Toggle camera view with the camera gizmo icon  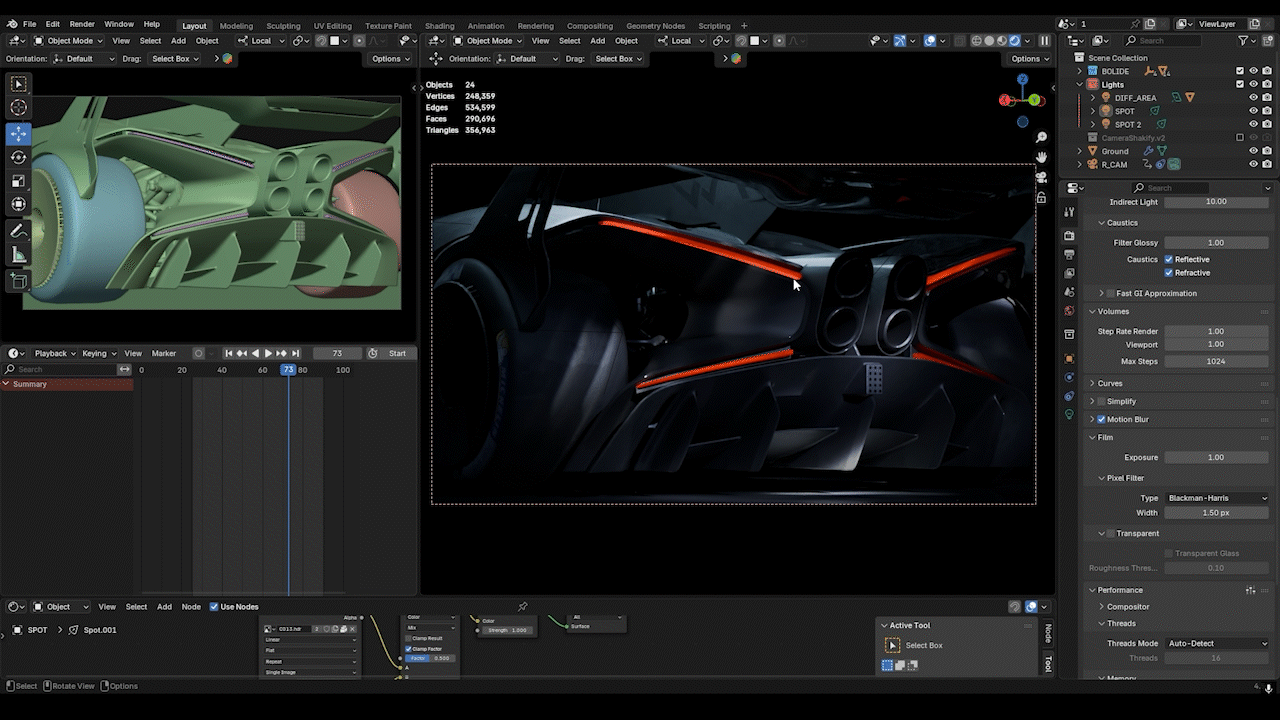[x=1041, y=177]
